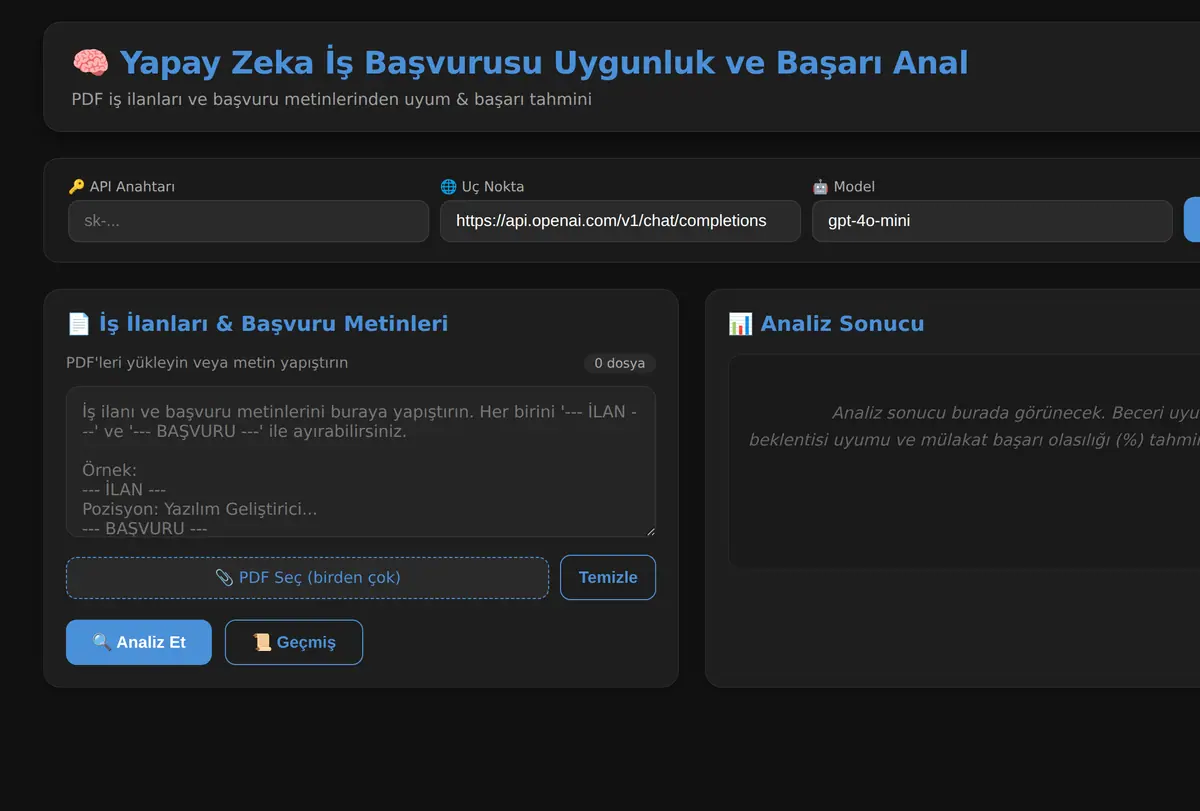Click the '0 dosya' file count badge
This screenshot has height=811, width=1200.
[x=620, y=363]
